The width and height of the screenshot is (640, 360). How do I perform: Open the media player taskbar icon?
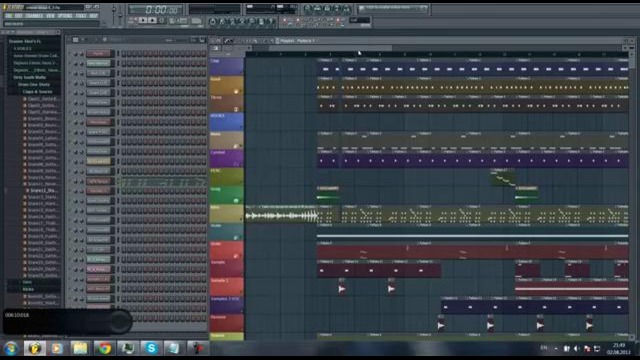tap(57, 348)
